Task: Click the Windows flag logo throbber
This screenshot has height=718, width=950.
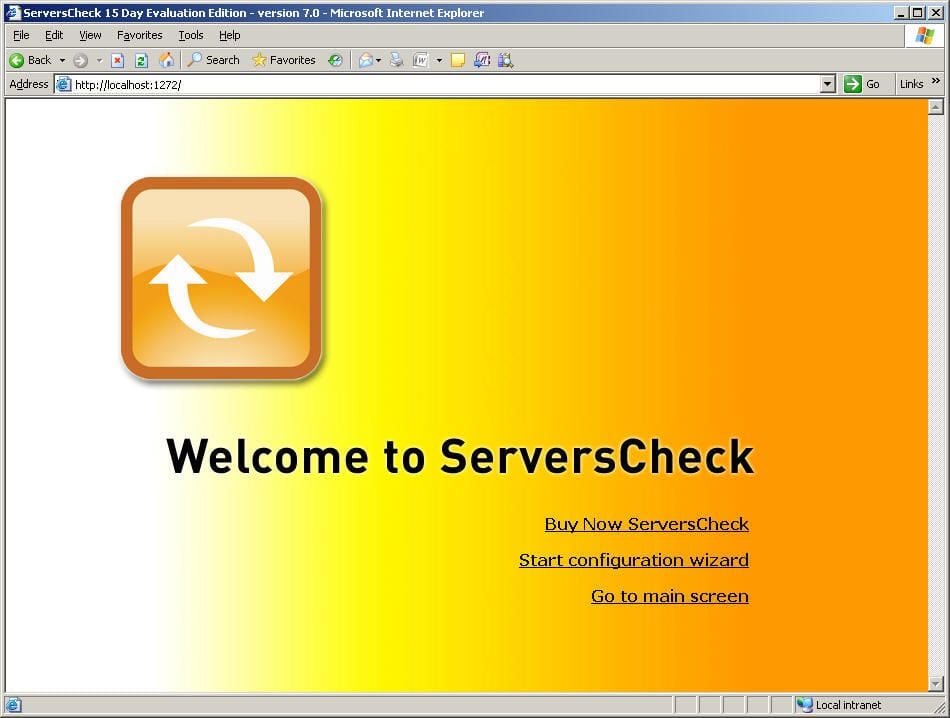Action: tap(925, 35)
